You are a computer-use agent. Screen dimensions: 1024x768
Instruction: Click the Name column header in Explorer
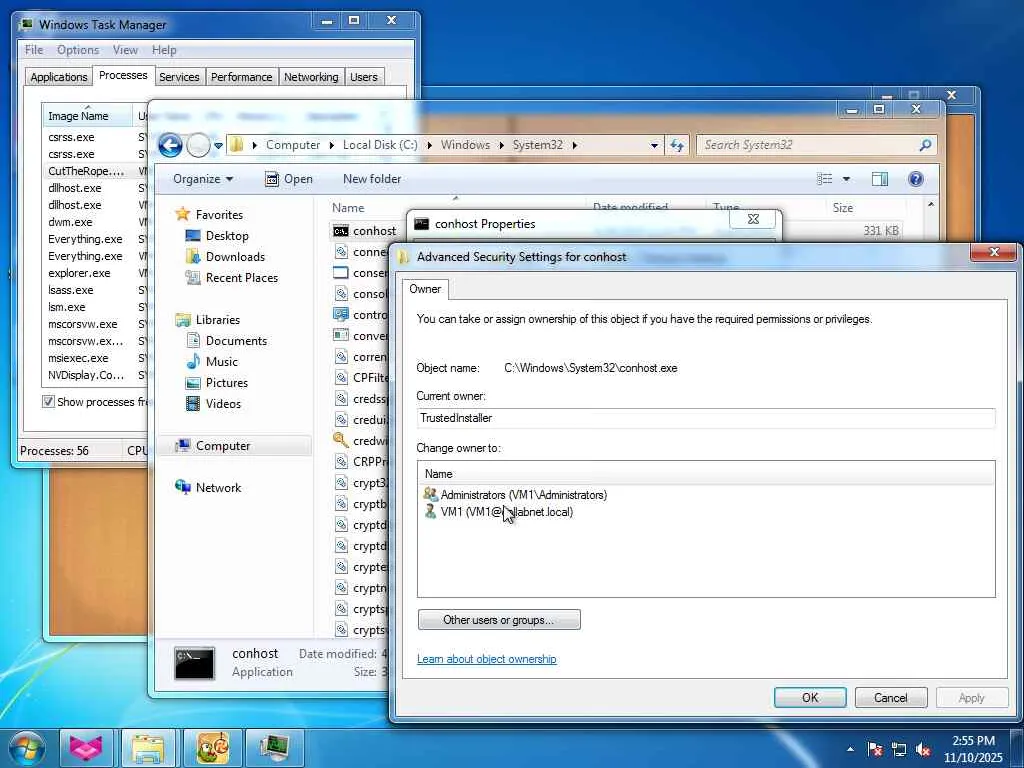(x=348, y=208)
